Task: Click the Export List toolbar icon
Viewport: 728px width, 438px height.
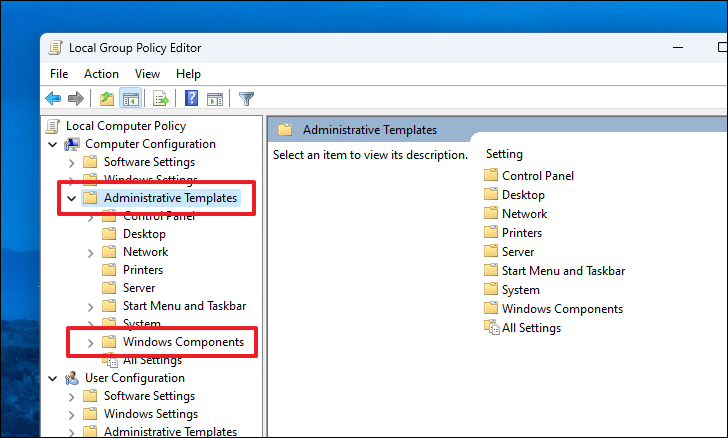Action: [161, 98]
